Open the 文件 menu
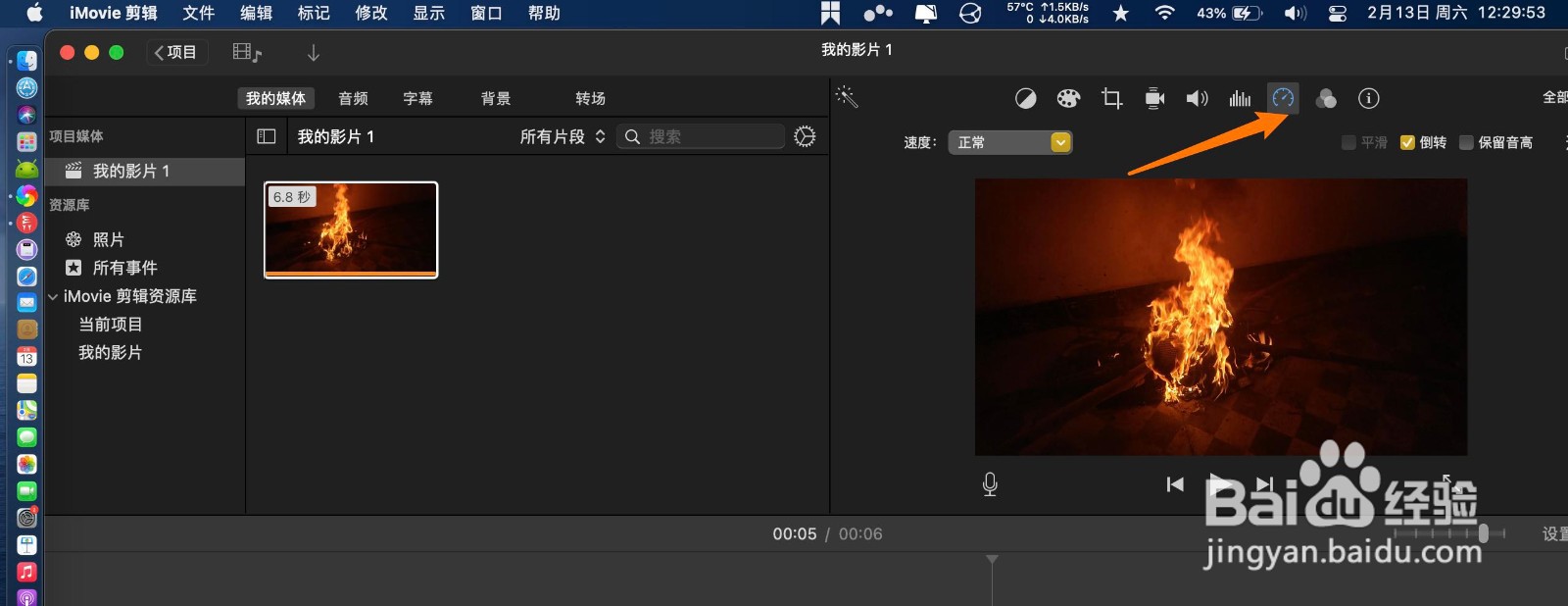The width and height of the screenshot is (1568, 606). [199, 13]
